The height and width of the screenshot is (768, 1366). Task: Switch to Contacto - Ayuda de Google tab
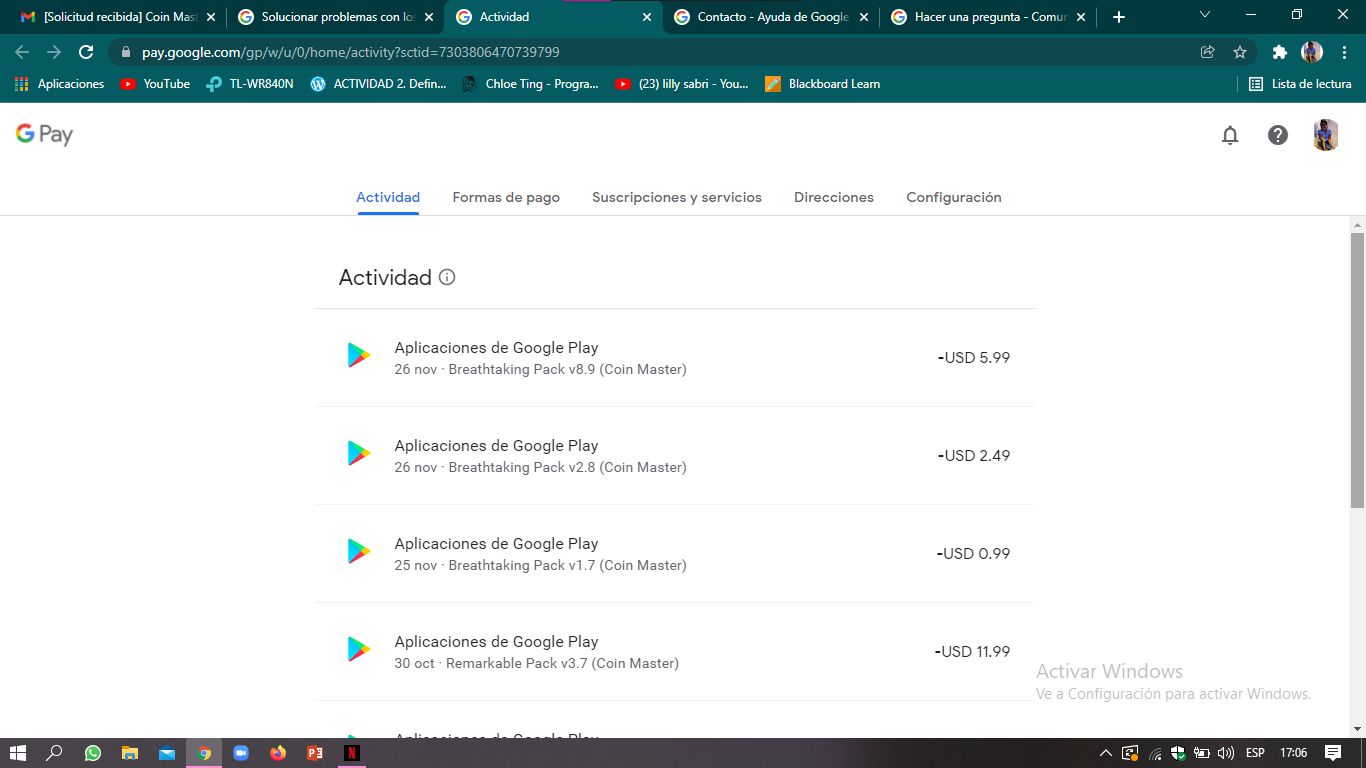tap(772, 17)
